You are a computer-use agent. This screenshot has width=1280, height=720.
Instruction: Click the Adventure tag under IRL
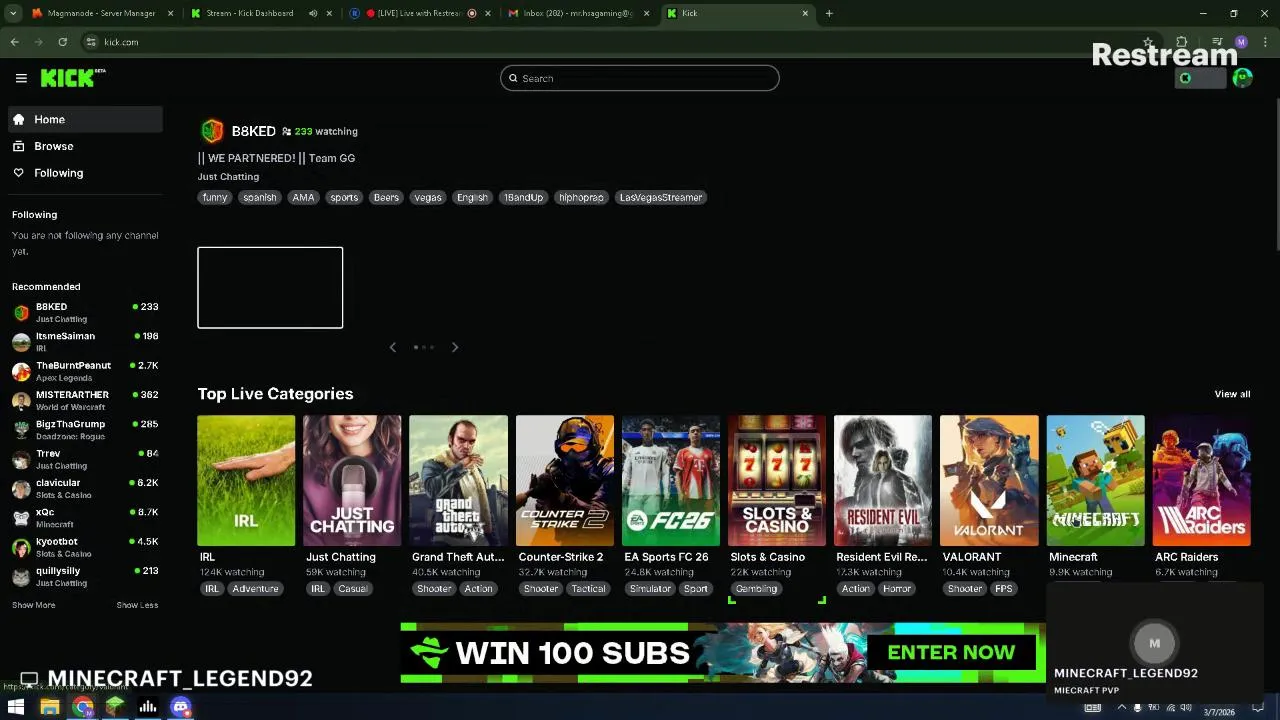pos(255,589)
